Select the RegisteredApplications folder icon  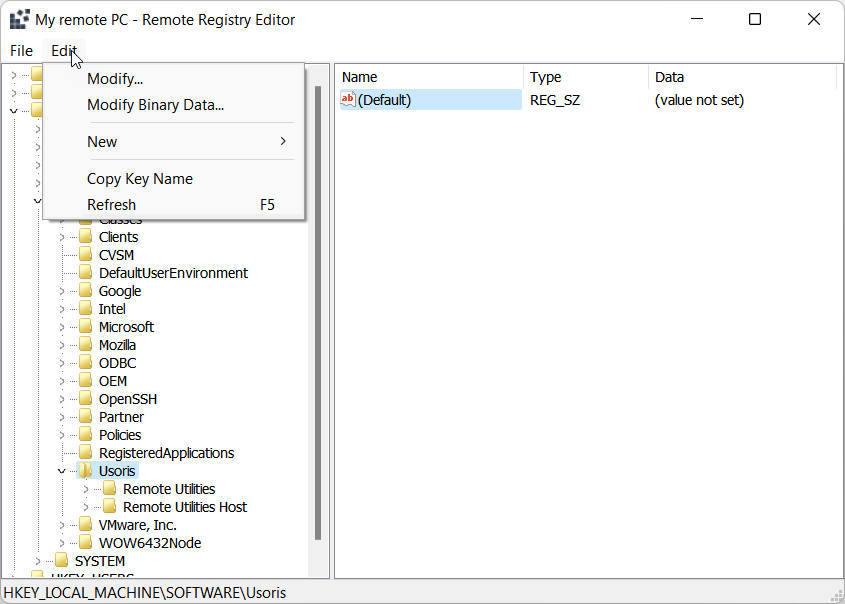click(86, 453)
